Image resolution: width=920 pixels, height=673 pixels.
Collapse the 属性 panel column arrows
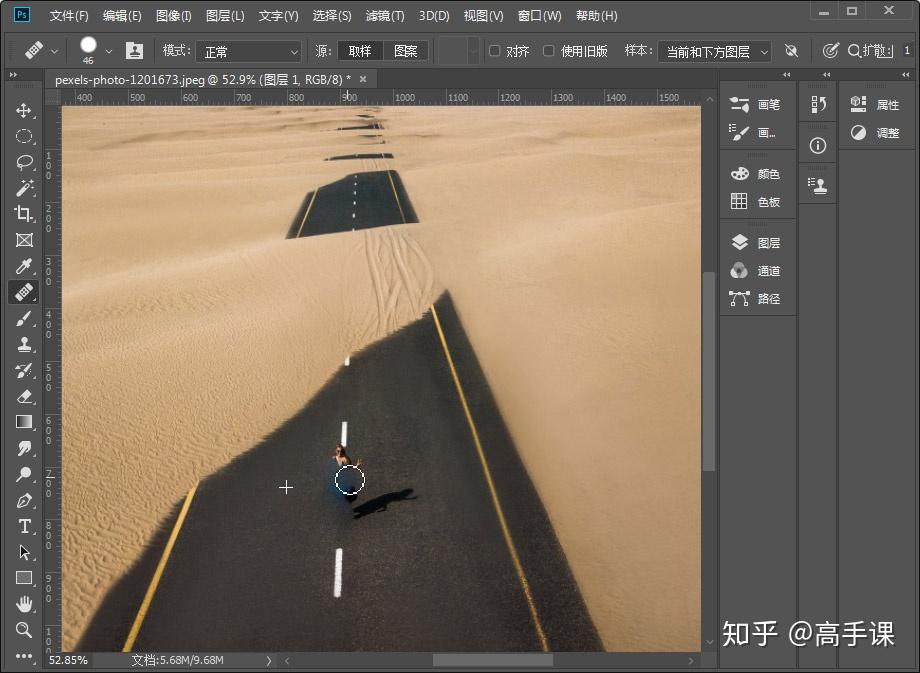(906, 75)
